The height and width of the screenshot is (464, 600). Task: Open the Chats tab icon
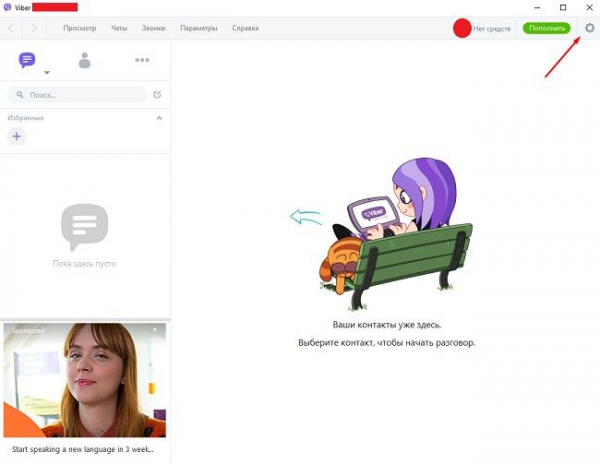(27, 60)
